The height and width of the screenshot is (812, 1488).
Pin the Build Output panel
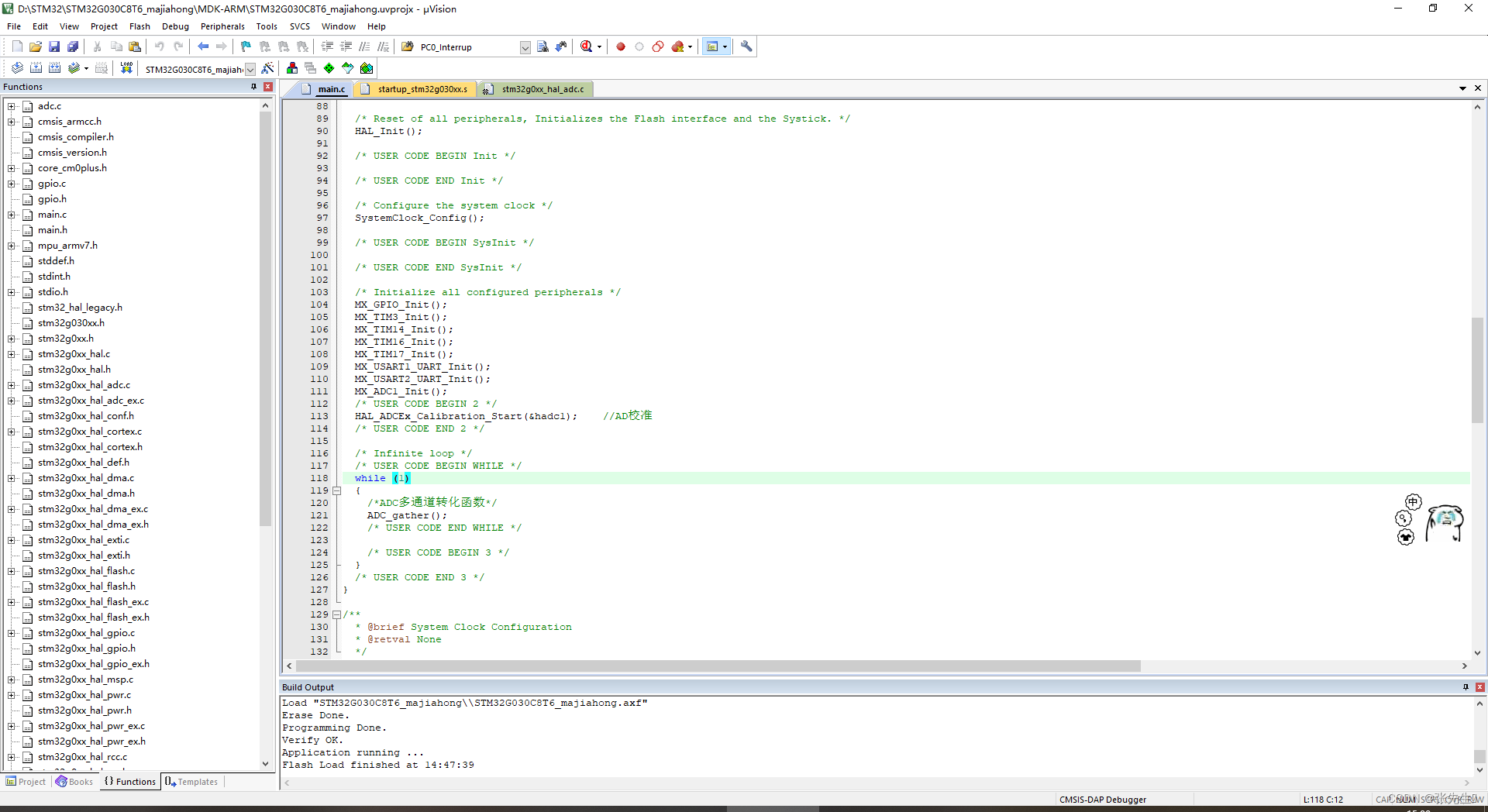click(1465, 686)
